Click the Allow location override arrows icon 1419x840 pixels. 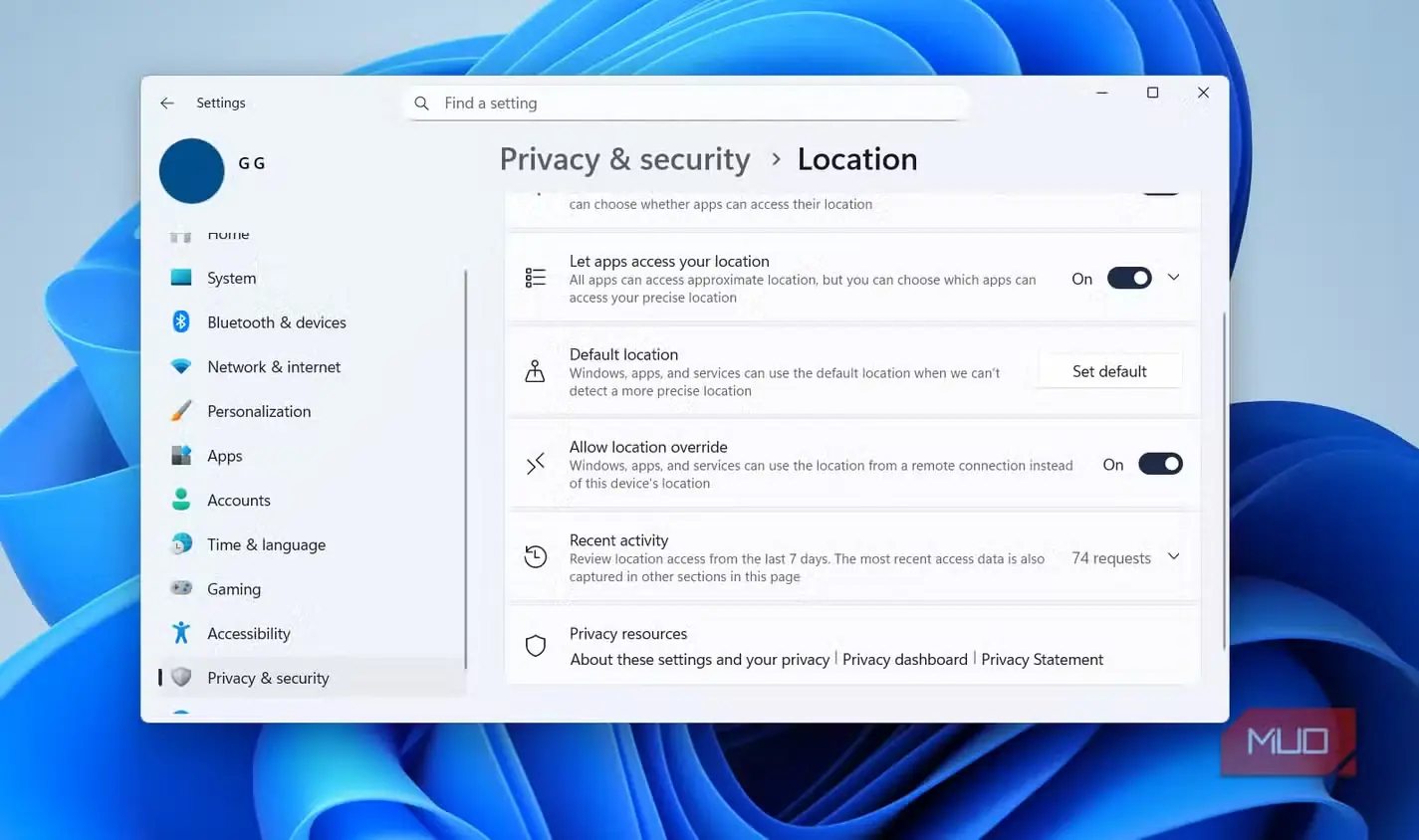point(536,464)
